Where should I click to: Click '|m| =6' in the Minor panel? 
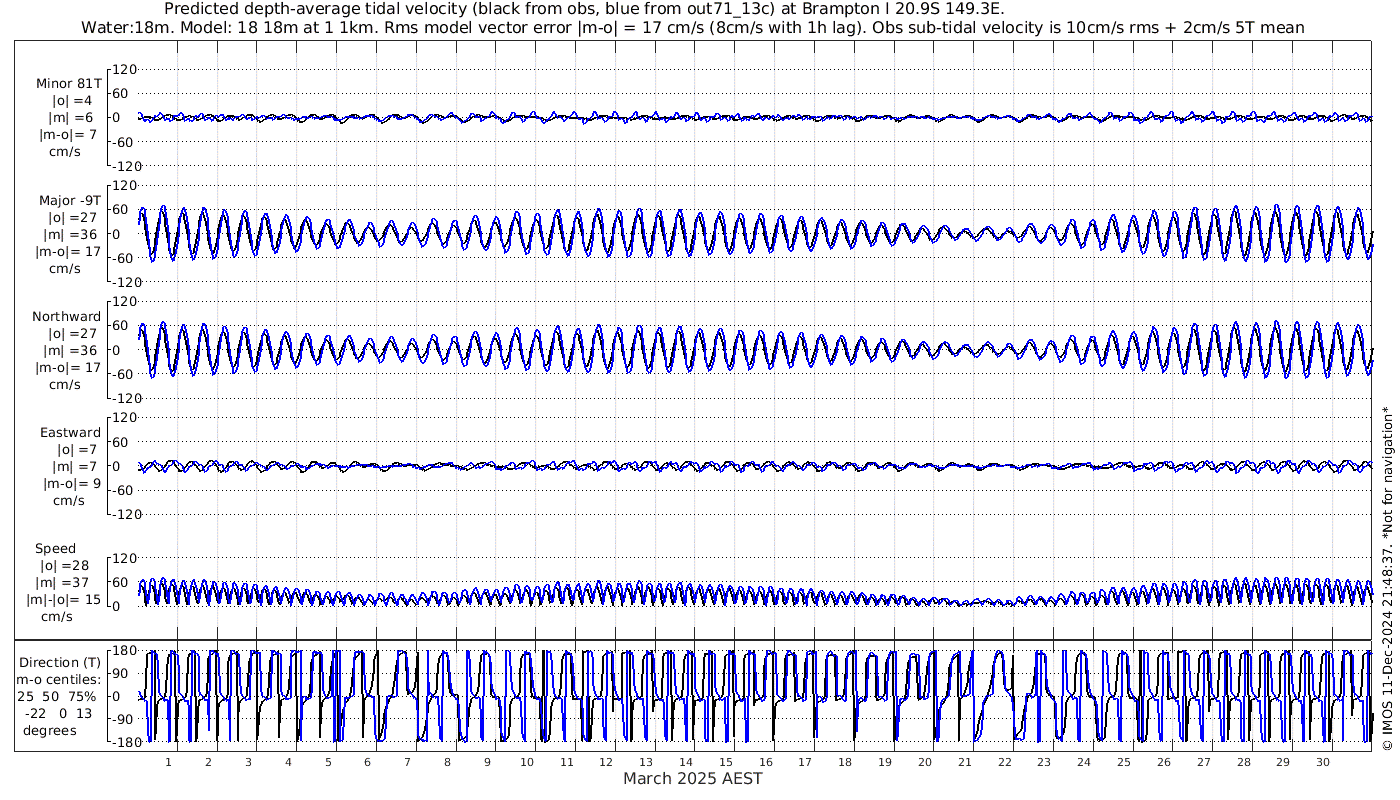pyautogui.click(x=71, y=118)
